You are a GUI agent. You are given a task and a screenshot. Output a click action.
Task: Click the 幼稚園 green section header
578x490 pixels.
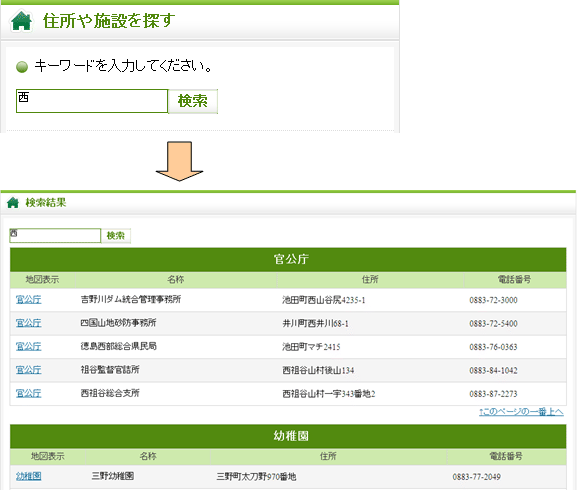pyautogui.click(x=288, y=436)
